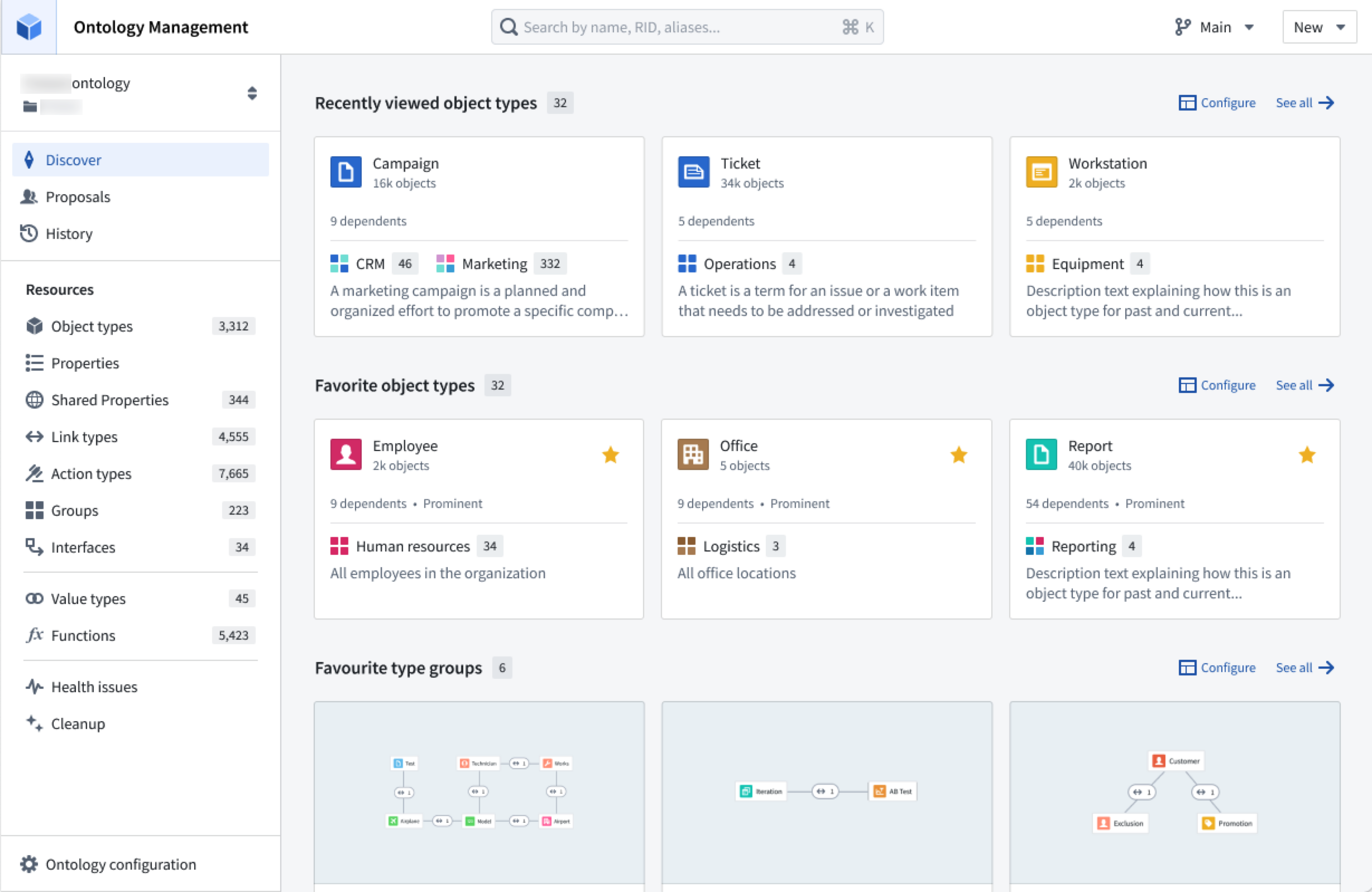Click the Office building icon
This screenshot has width=1372, height=892.
[x=693, y=454]
